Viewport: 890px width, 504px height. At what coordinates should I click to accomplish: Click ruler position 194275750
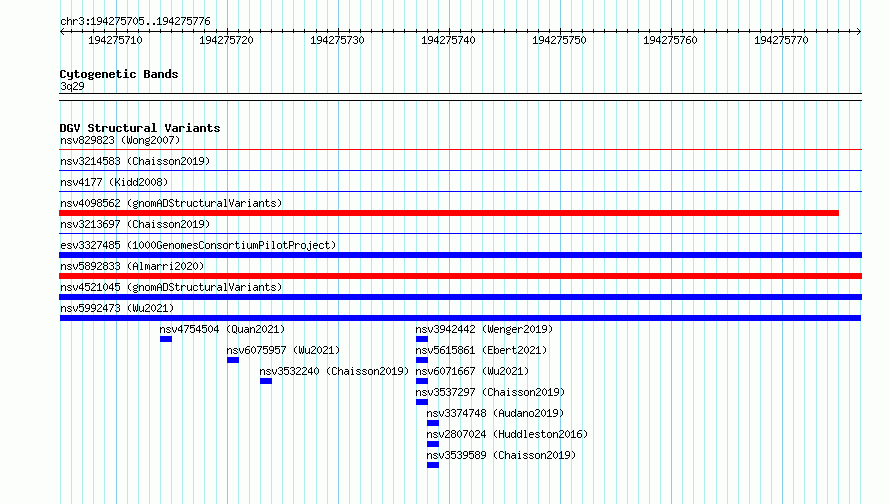(559, 40)
